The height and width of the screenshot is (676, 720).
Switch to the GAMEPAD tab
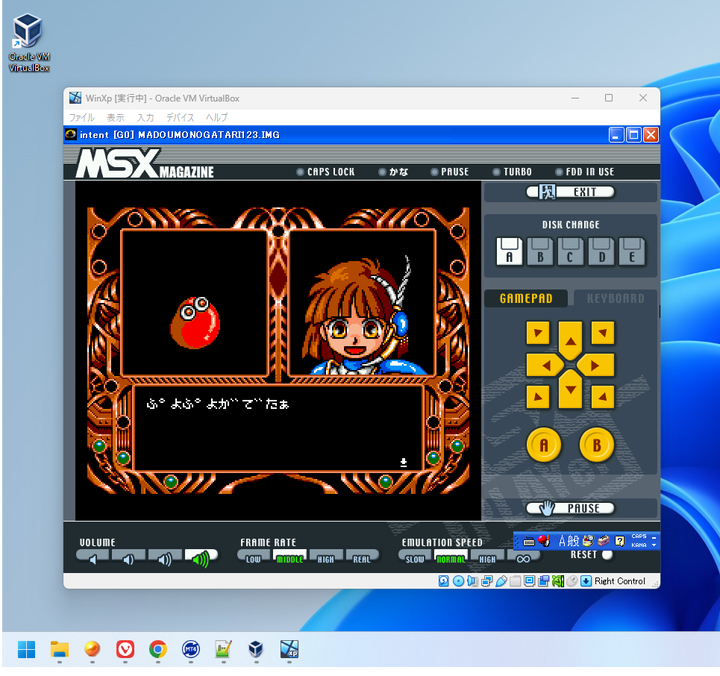click(526, 299)
